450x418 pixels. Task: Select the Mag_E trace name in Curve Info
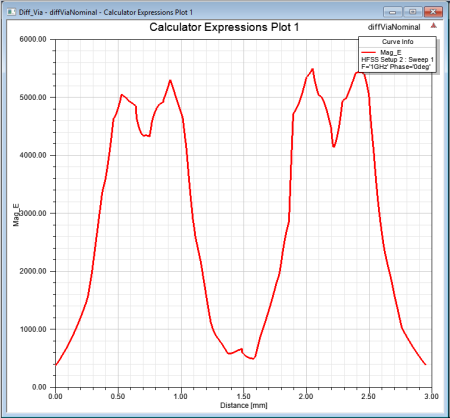[x=391, y=52]
